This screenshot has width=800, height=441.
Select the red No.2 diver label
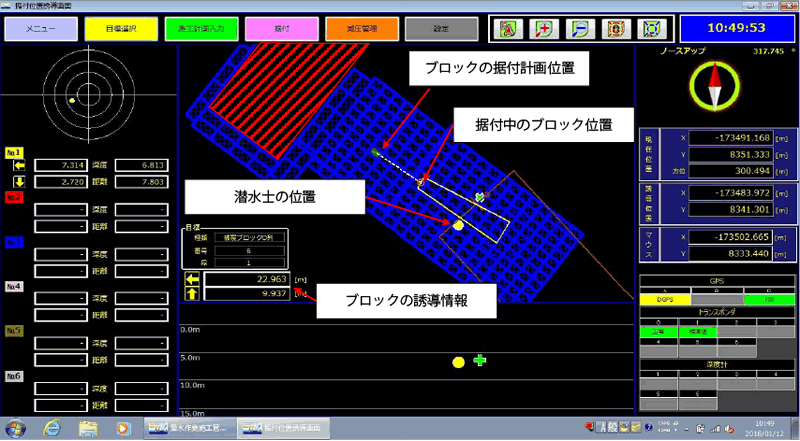tap(15, 197)
